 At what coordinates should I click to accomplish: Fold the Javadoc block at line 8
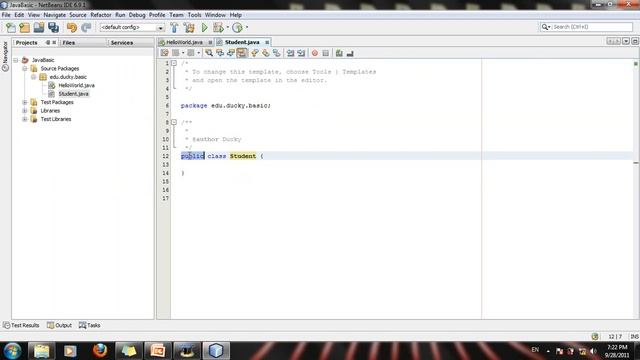point(174,122)
